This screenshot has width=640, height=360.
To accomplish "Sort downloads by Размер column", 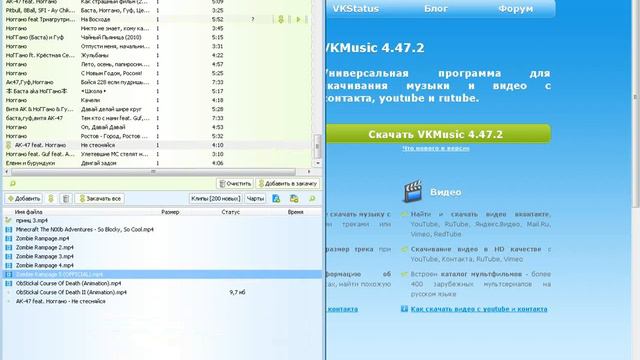I will (170, 212).
